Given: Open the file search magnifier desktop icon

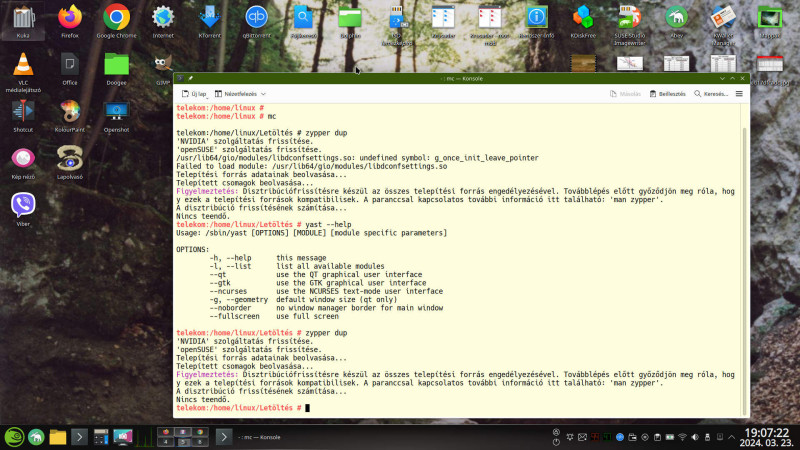Looking at the screenshot, I should click(x=303, y=21).
